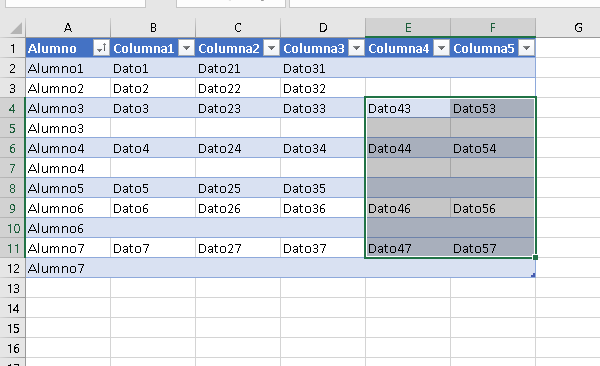Select the Alumno5 cell
Viewport: 600px width, 366px height.
tap(68, 188)
